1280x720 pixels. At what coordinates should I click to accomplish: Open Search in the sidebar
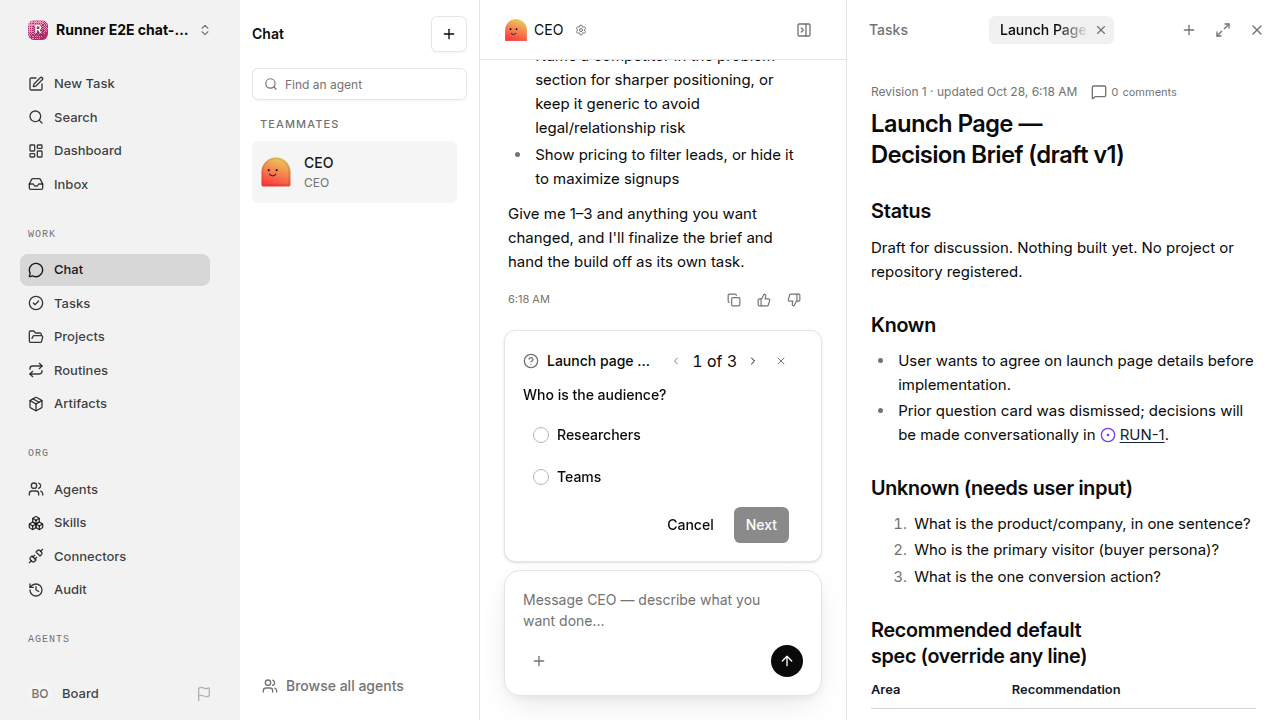(x=115, y=117)
